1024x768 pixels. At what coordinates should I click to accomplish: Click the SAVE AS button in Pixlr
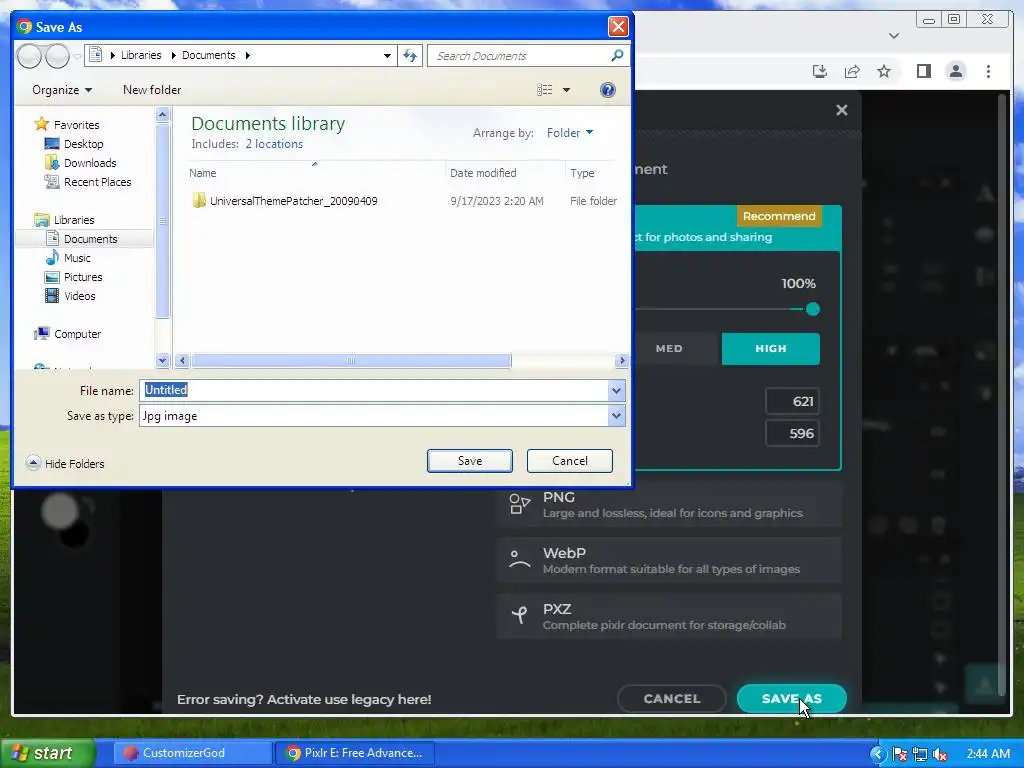click(792, 699)
